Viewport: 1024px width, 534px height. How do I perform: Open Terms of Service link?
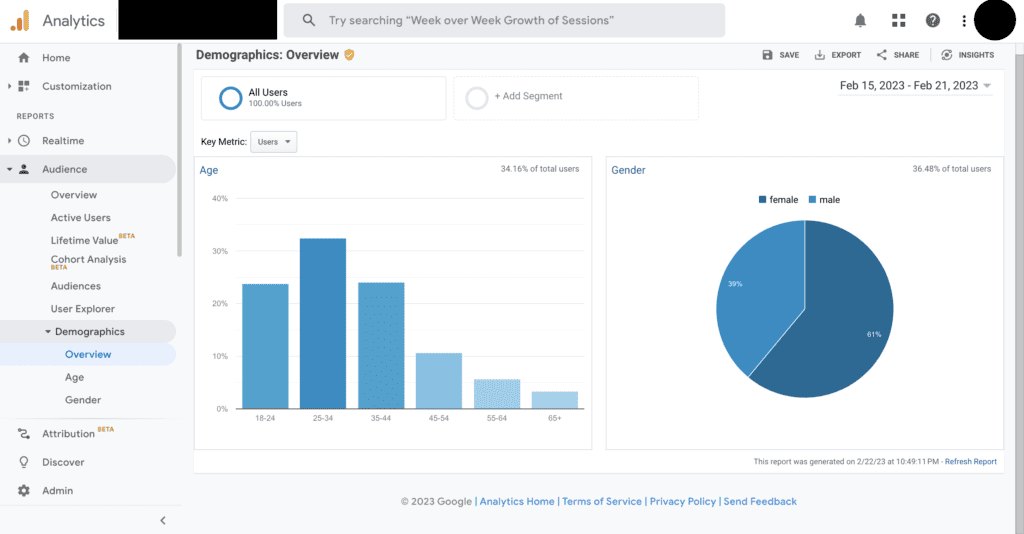pos(602,501)
